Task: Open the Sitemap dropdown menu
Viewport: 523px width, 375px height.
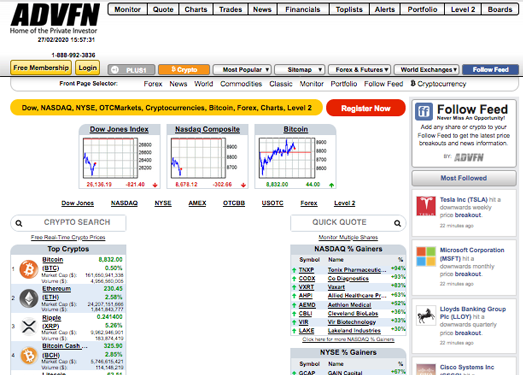Action: pyautogui.click(x=300, y=70)
